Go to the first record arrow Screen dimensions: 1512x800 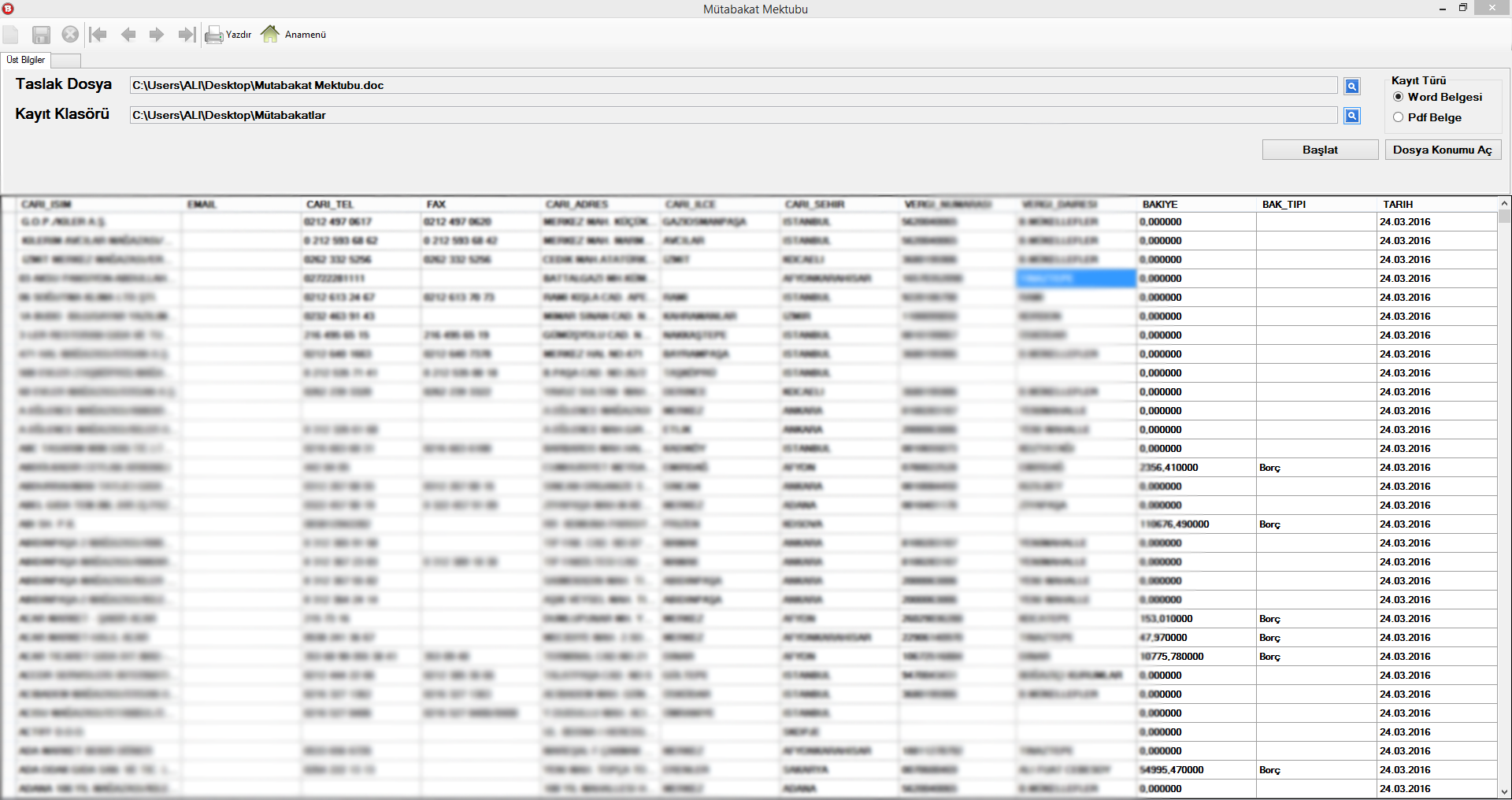[x=98, y=35]
